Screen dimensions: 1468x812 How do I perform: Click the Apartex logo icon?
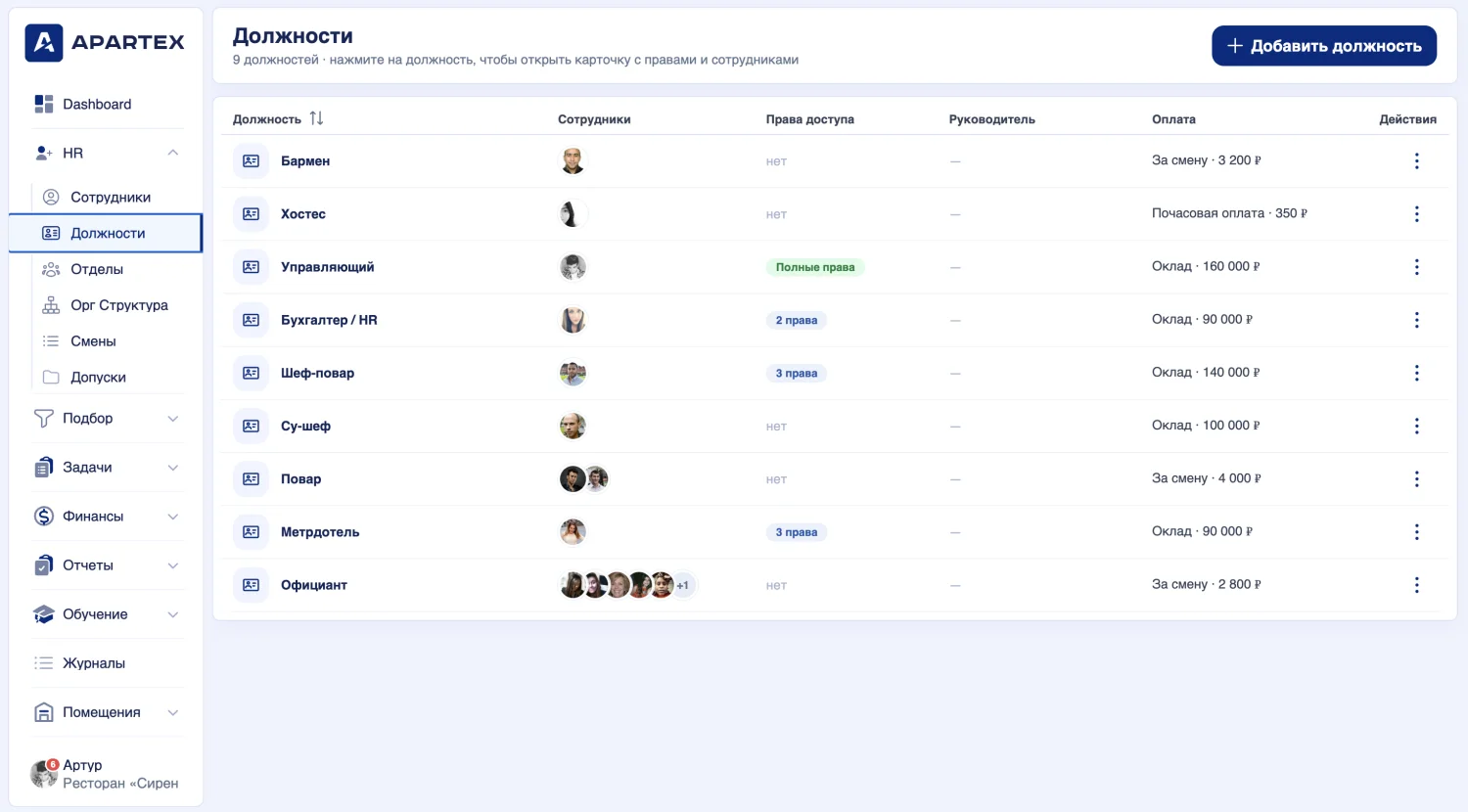click(x=44, y=42)
